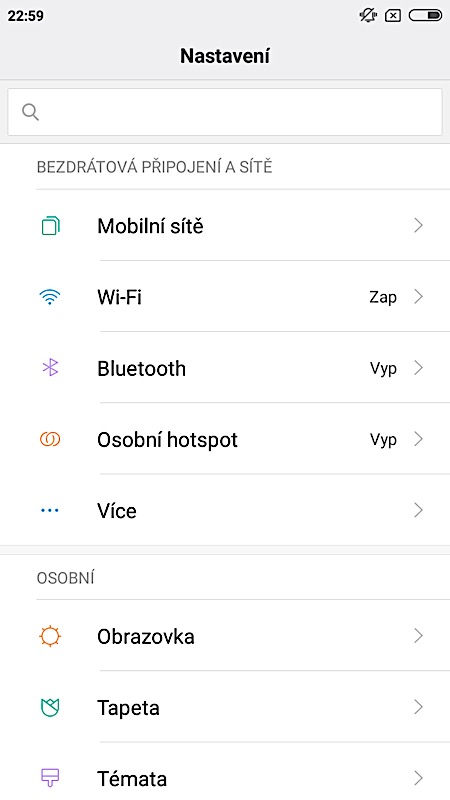The width and height of the screenshot is (450, 800).
Task: Tap the Wi-Fi Zap status value
Action: [x=383, y=297]
